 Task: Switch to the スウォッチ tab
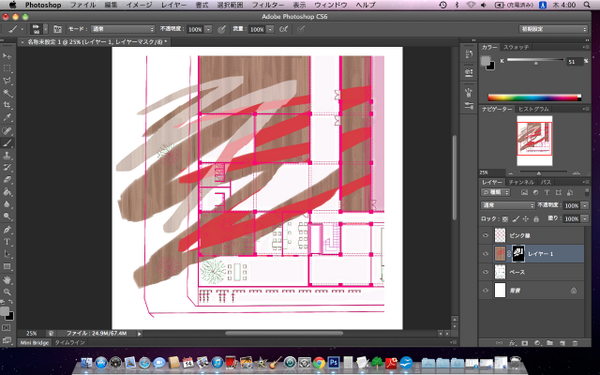click(x=516, y=47)
